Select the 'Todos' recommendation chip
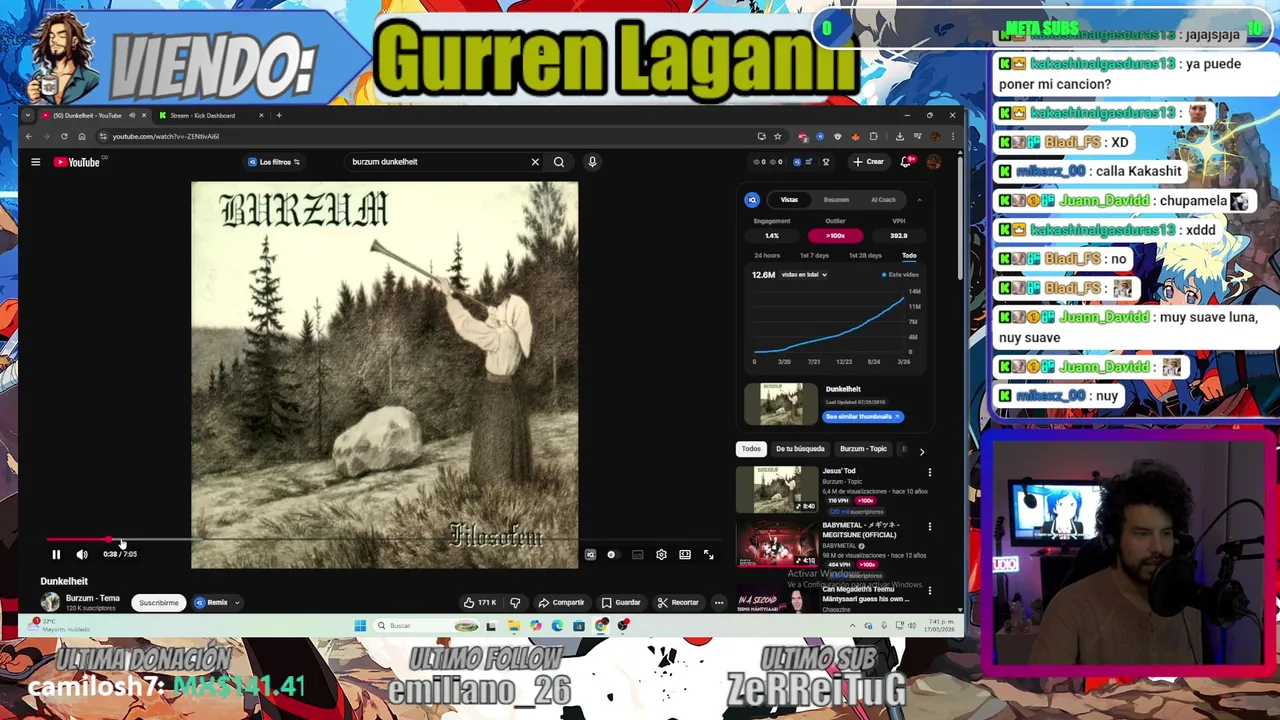 [x=751, y=449]
